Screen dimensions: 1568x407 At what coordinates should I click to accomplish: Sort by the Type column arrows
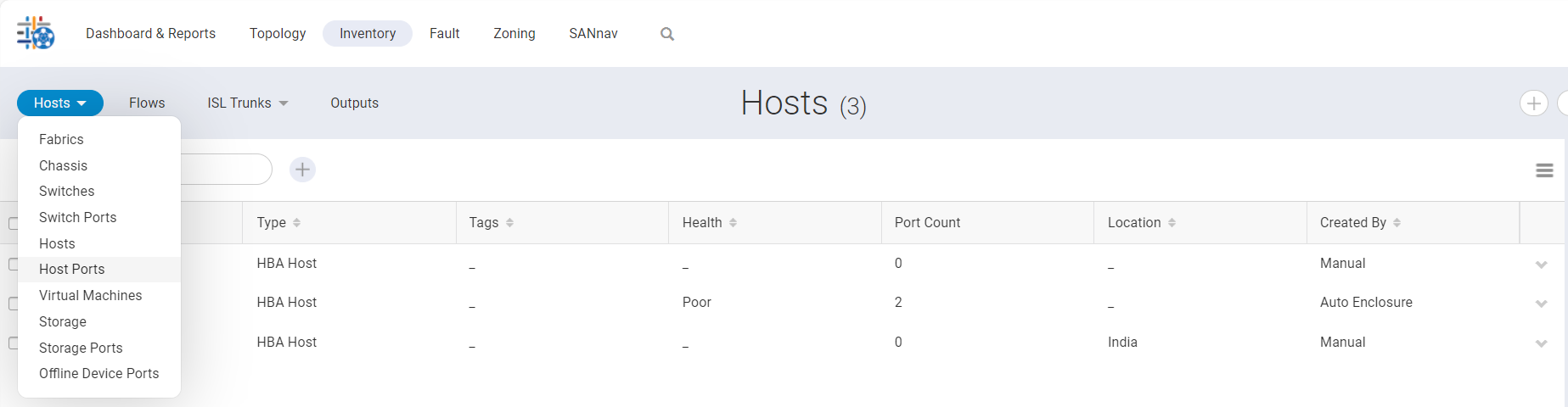(296, 223)
